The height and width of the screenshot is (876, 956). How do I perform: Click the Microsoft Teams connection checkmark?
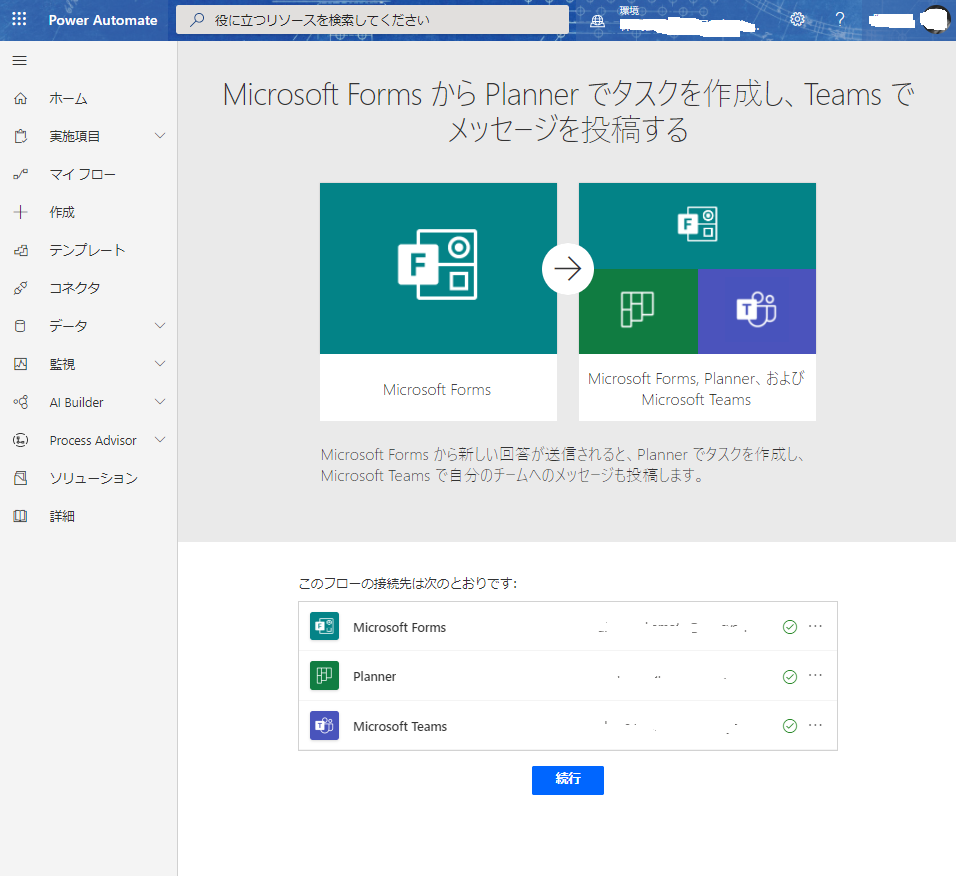[x=790, y=725]
